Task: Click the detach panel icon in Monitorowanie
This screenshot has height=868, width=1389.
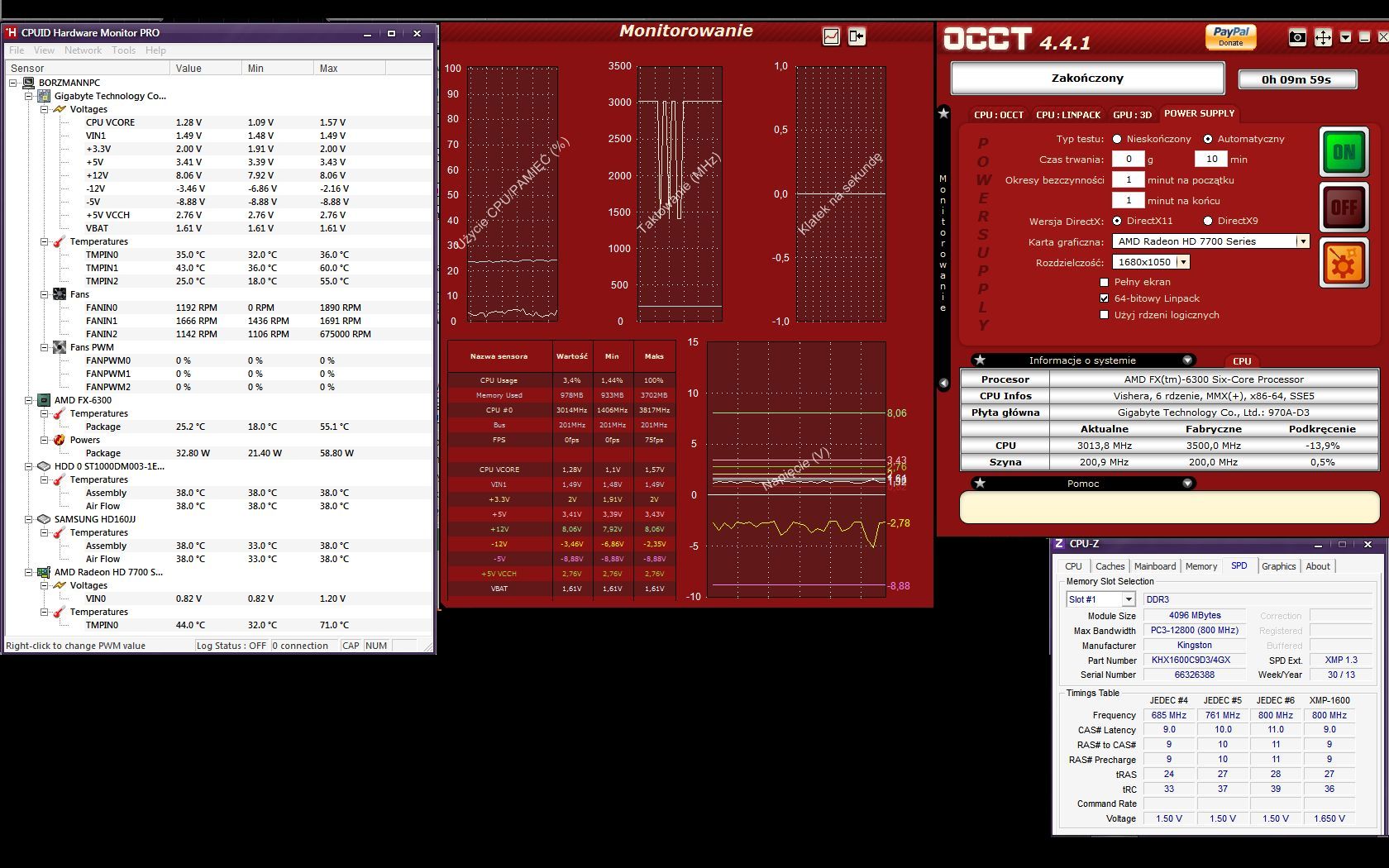Action: pos(857,36)
